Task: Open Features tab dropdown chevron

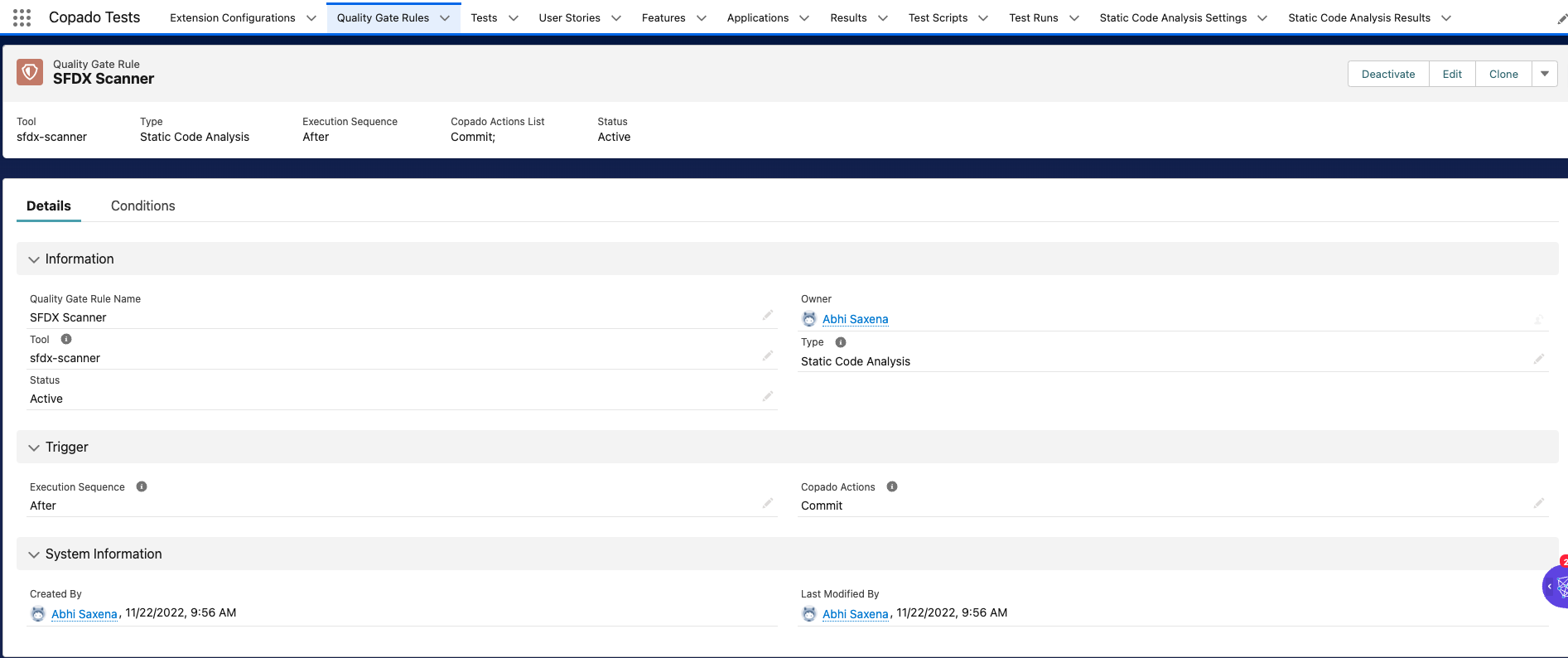Action: 702,18
